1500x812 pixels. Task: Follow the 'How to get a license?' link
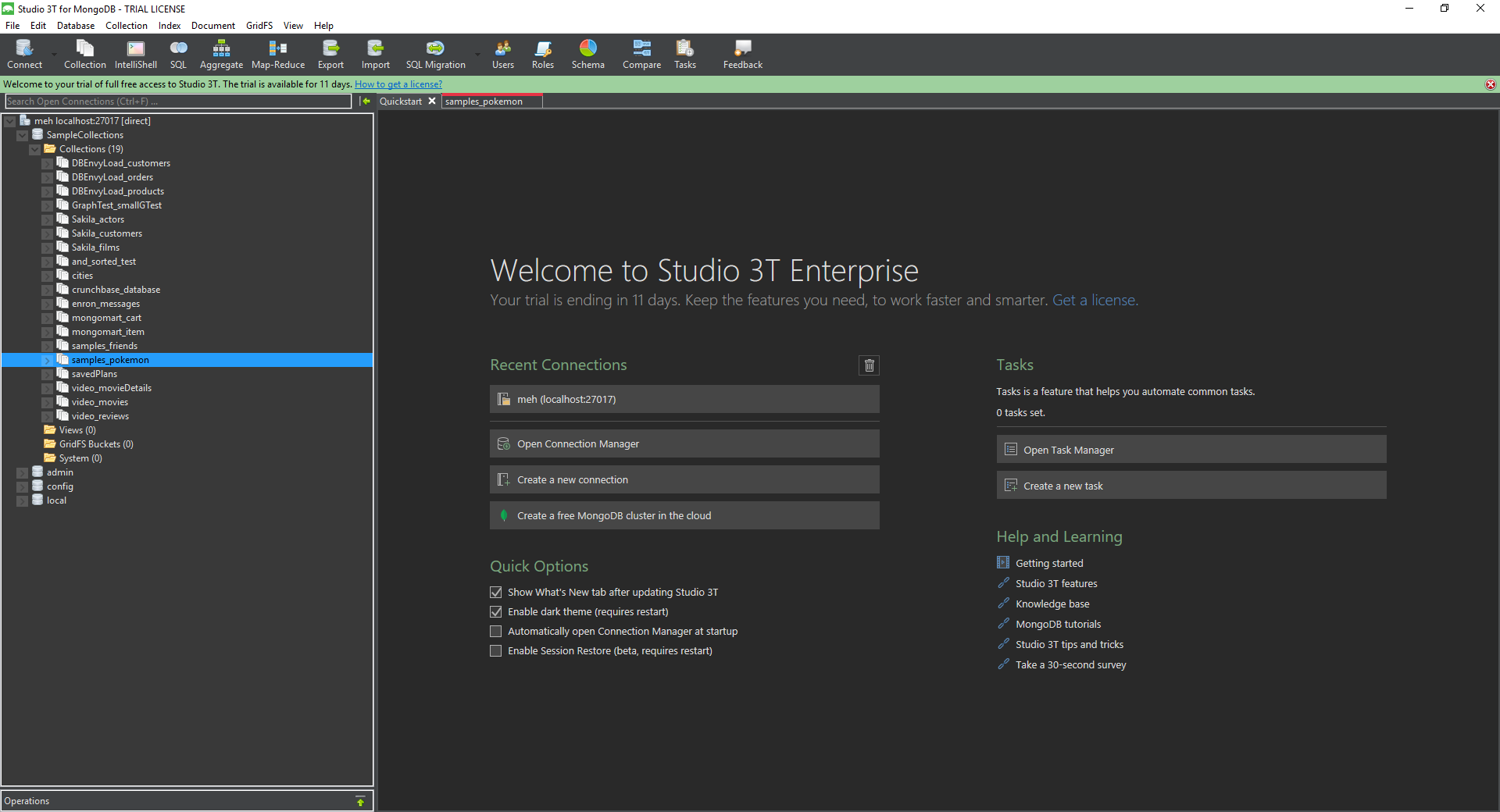click(398, 84)
